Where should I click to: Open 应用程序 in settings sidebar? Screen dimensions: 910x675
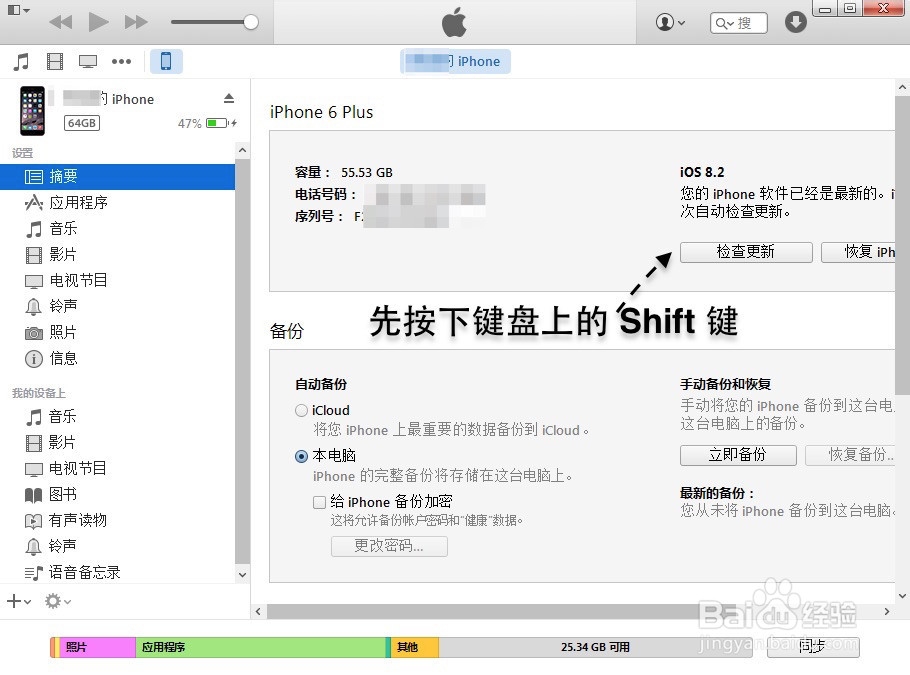(x=118, y=203)
